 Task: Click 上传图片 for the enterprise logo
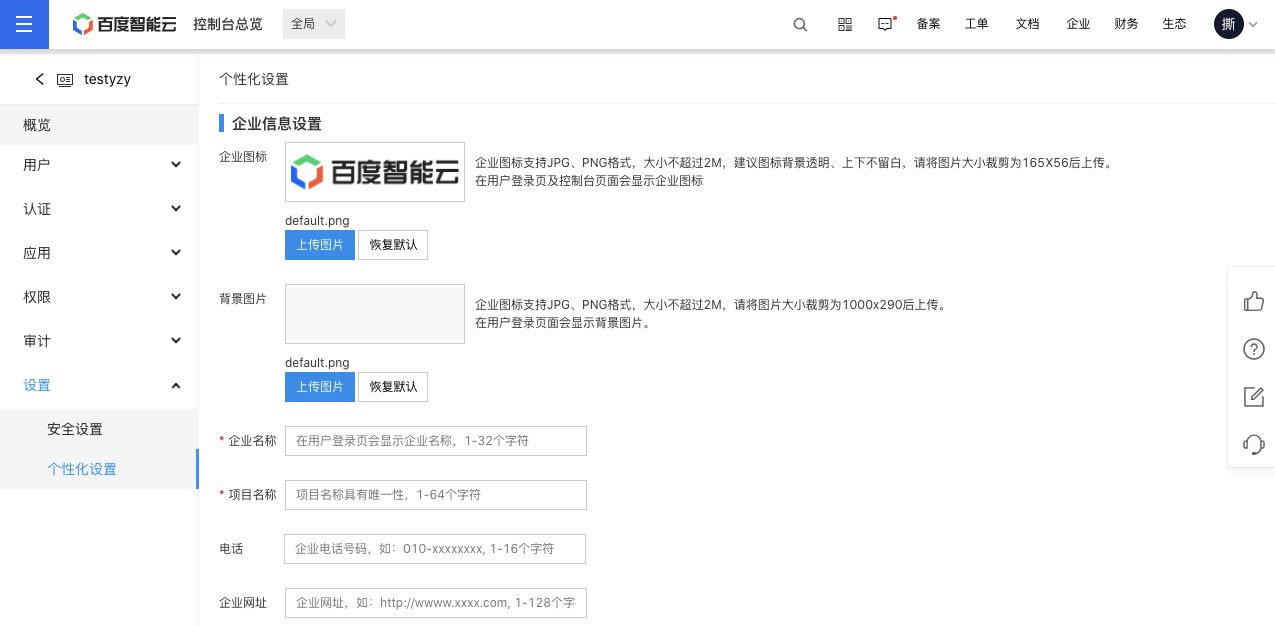[x=320, y=245]
